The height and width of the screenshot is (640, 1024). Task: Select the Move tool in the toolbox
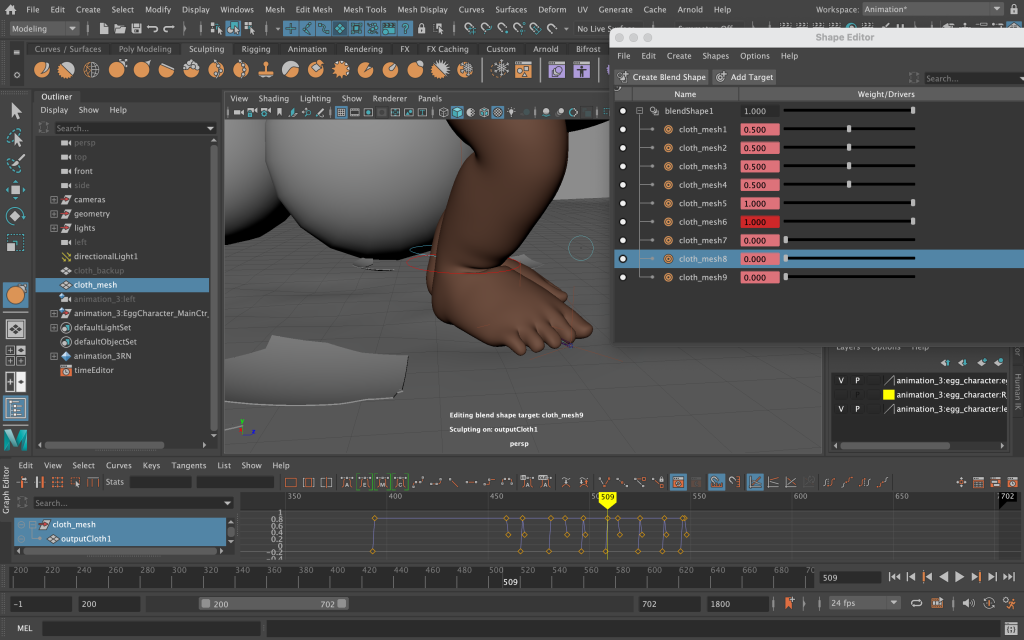click(16, 190)
